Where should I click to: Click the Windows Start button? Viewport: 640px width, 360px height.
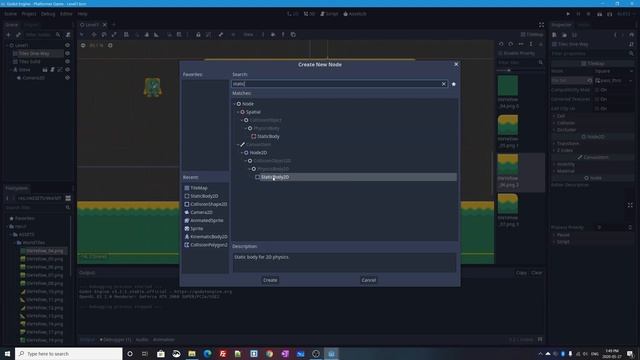pos(7,353)
